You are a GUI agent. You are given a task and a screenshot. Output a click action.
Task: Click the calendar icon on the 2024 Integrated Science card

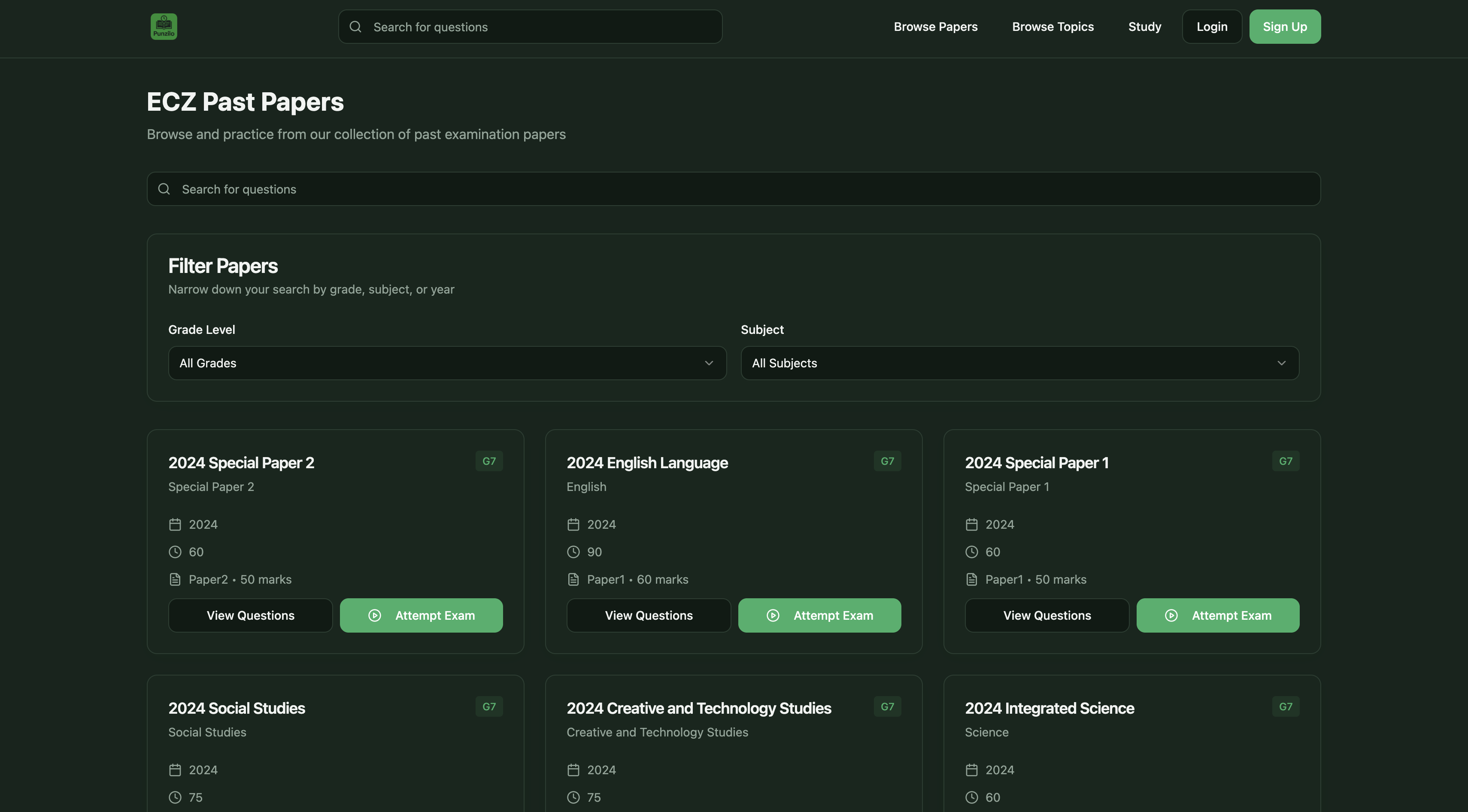(972, 770)
